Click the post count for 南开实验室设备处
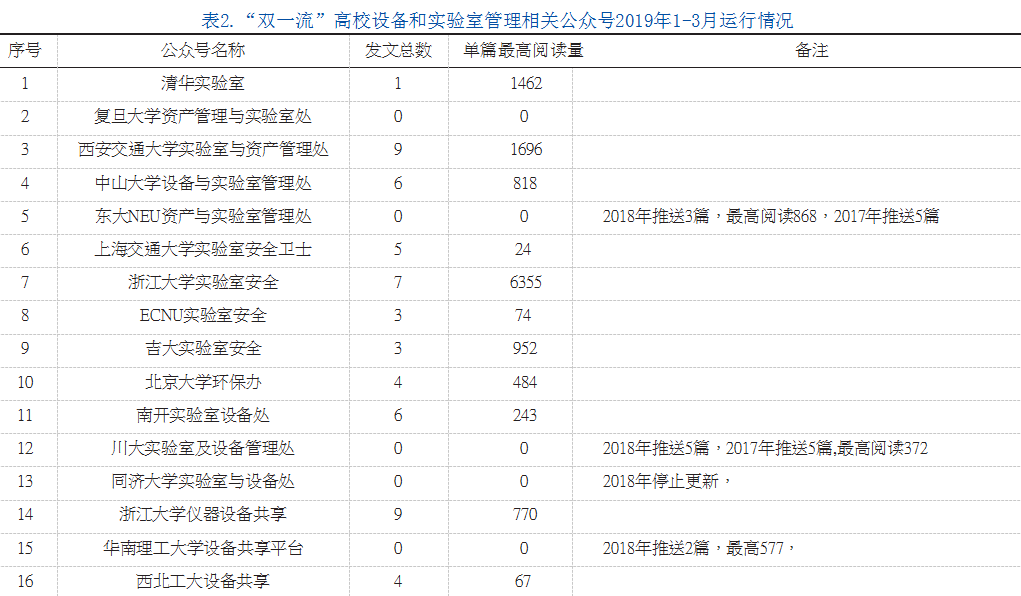Viewport: 1021px width, 596px height. [x=398, y=415]
